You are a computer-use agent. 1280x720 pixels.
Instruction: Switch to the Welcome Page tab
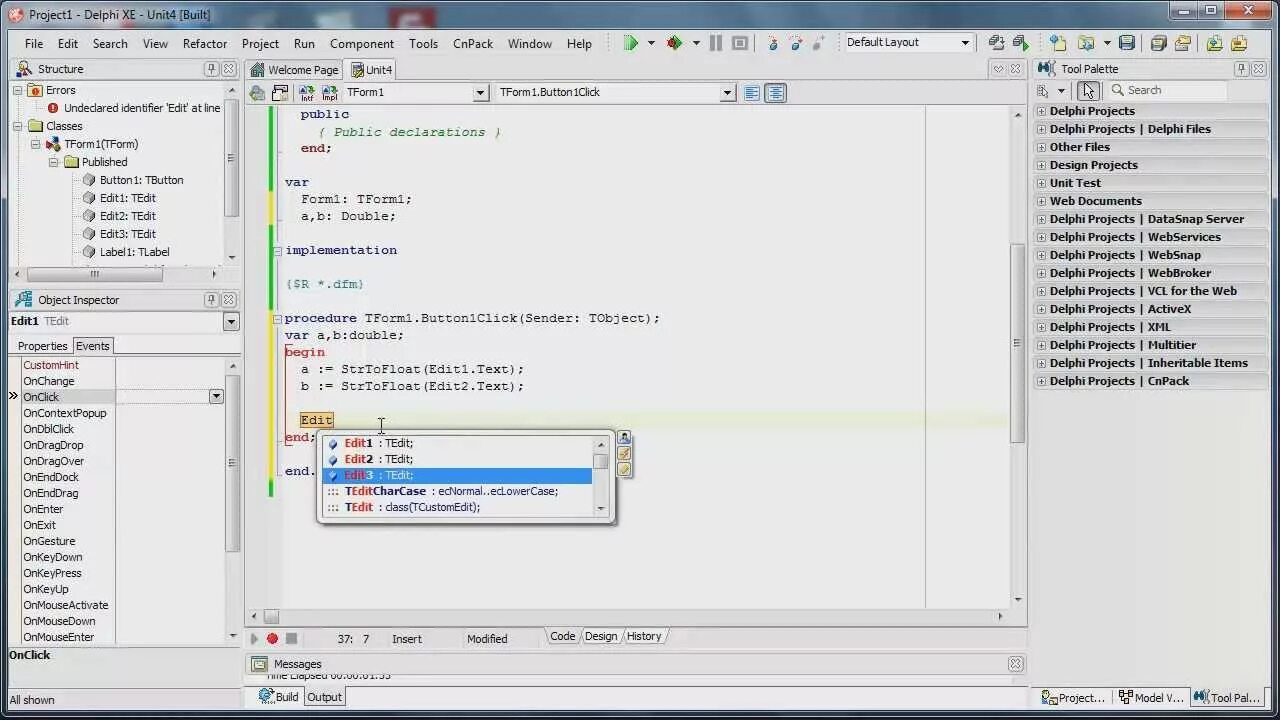click(295, 70)
